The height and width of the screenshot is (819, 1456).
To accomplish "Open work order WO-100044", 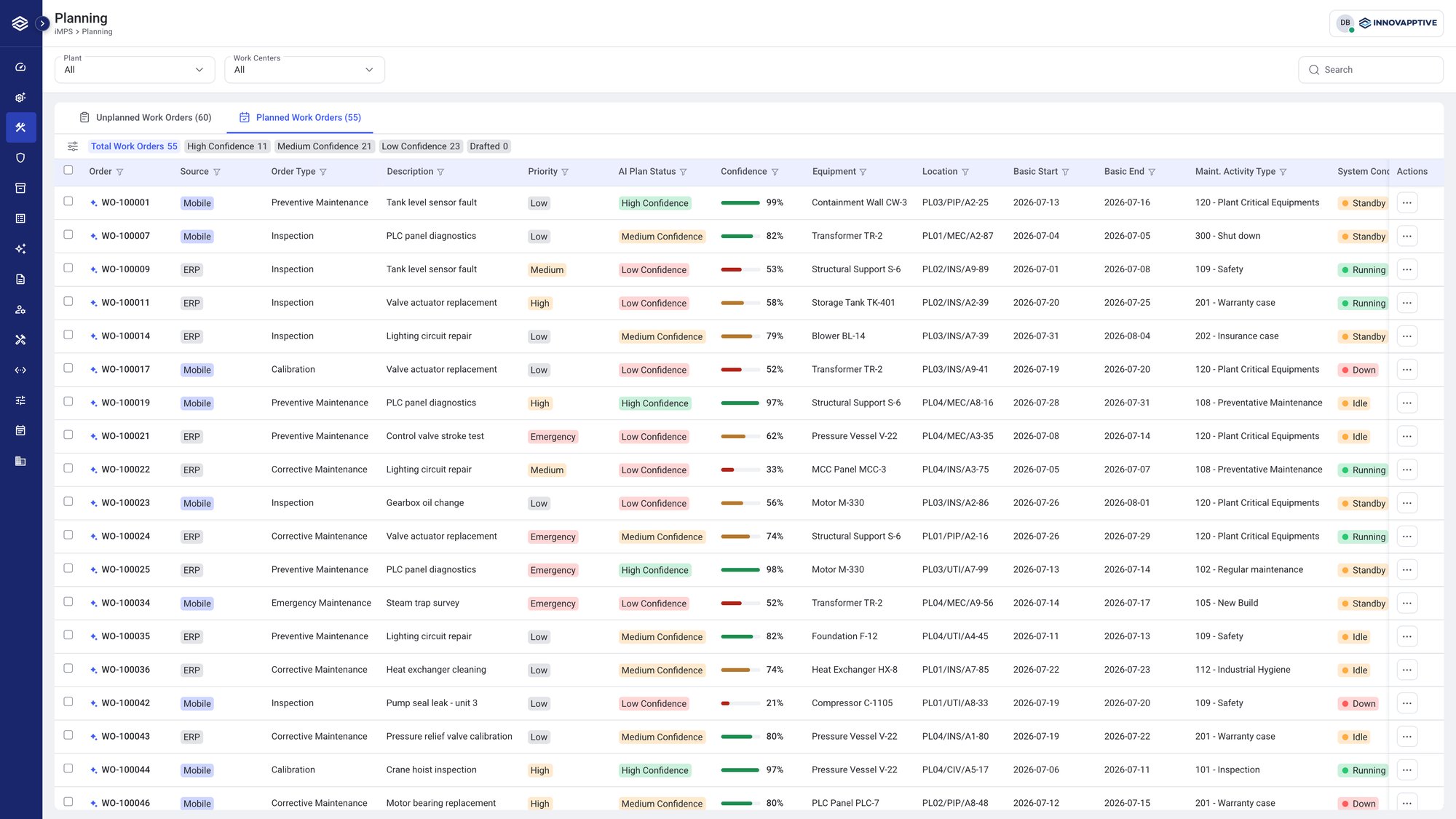I will click(x=125, y=770).
